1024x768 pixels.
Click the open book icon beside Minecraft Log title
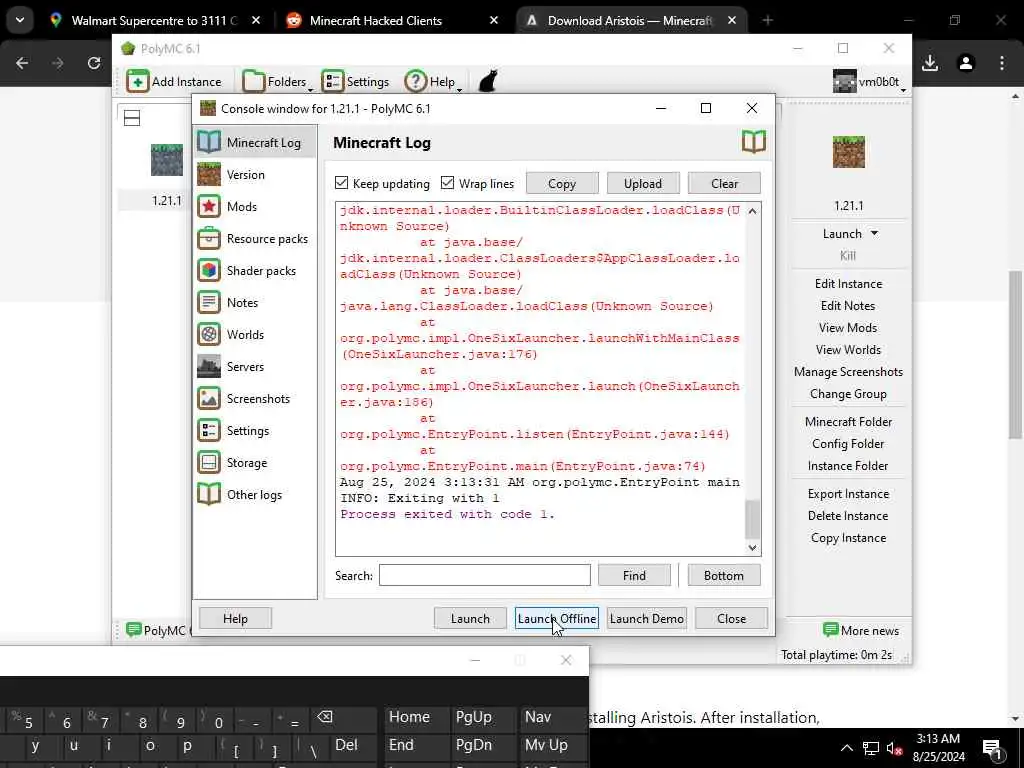coord(754,142)
